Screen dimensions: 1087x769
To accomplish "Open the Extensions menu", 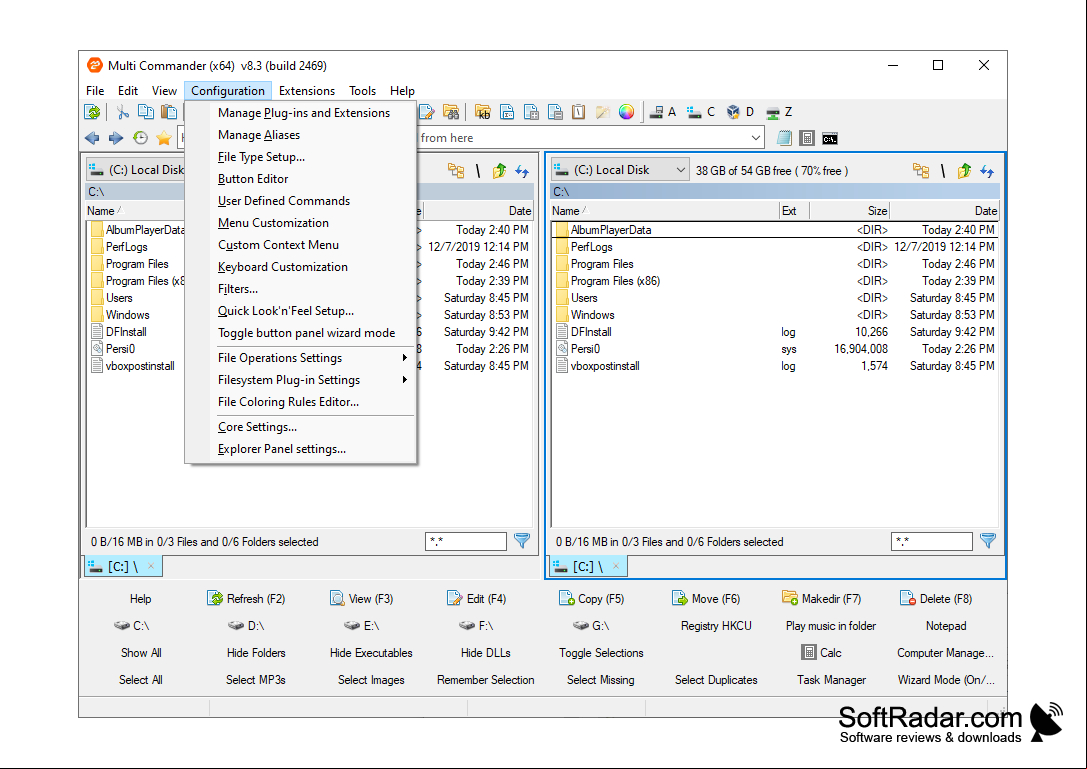I will [x=307, y=91].
